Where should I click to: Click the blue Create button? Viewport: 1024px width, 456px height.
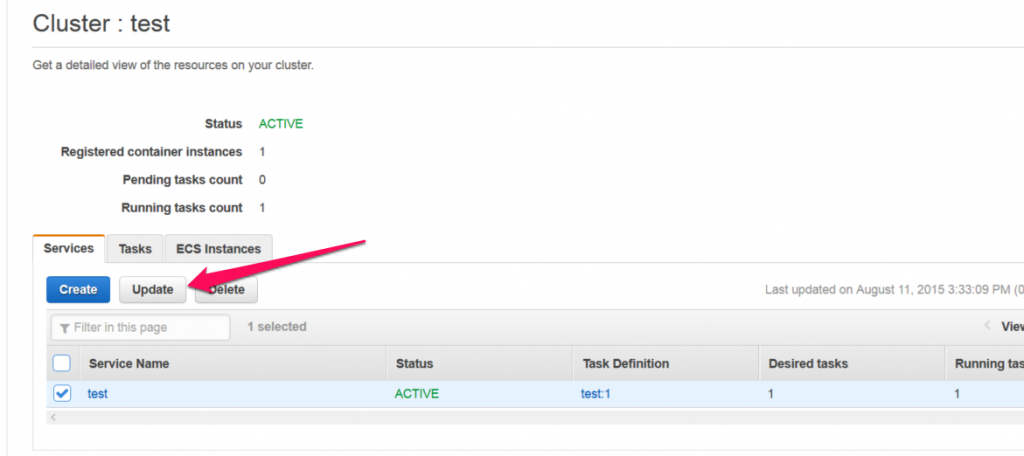[78, 289]
